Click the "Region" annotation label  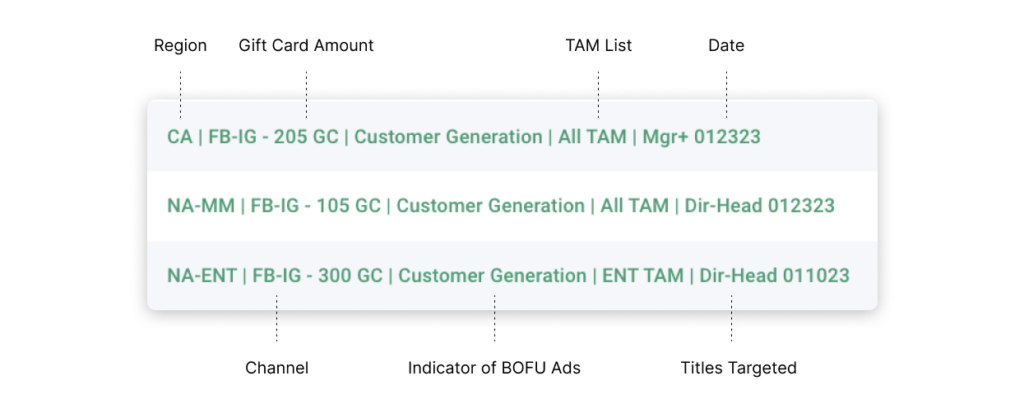[180, 46]
